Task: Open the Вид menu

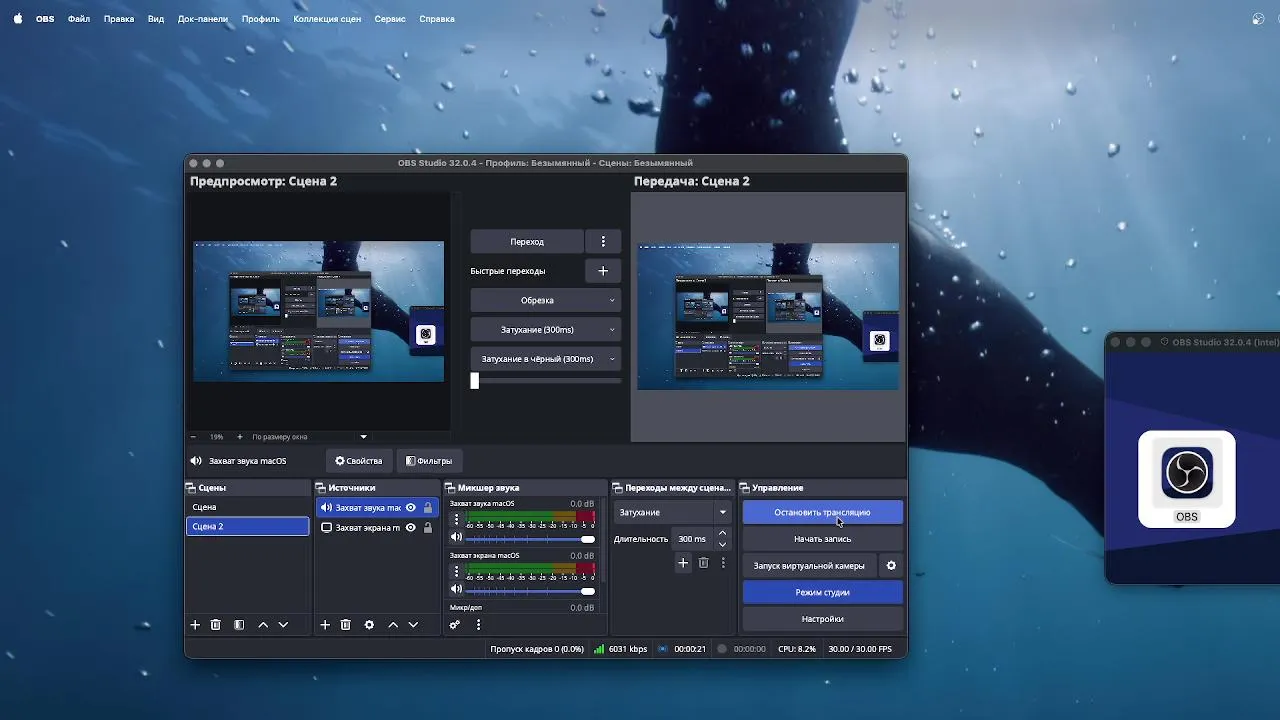Action: pyautogui.click(x=156, y=19)
